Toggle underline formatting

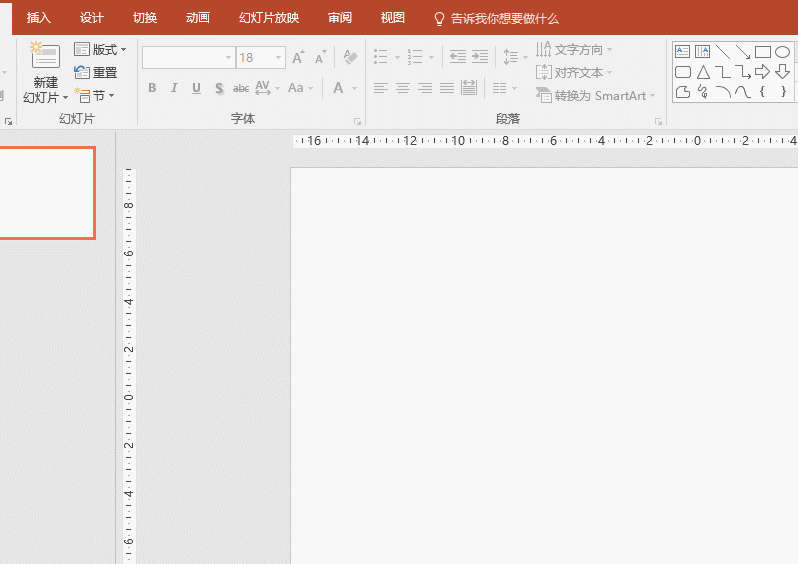click(x=196, y=88)
